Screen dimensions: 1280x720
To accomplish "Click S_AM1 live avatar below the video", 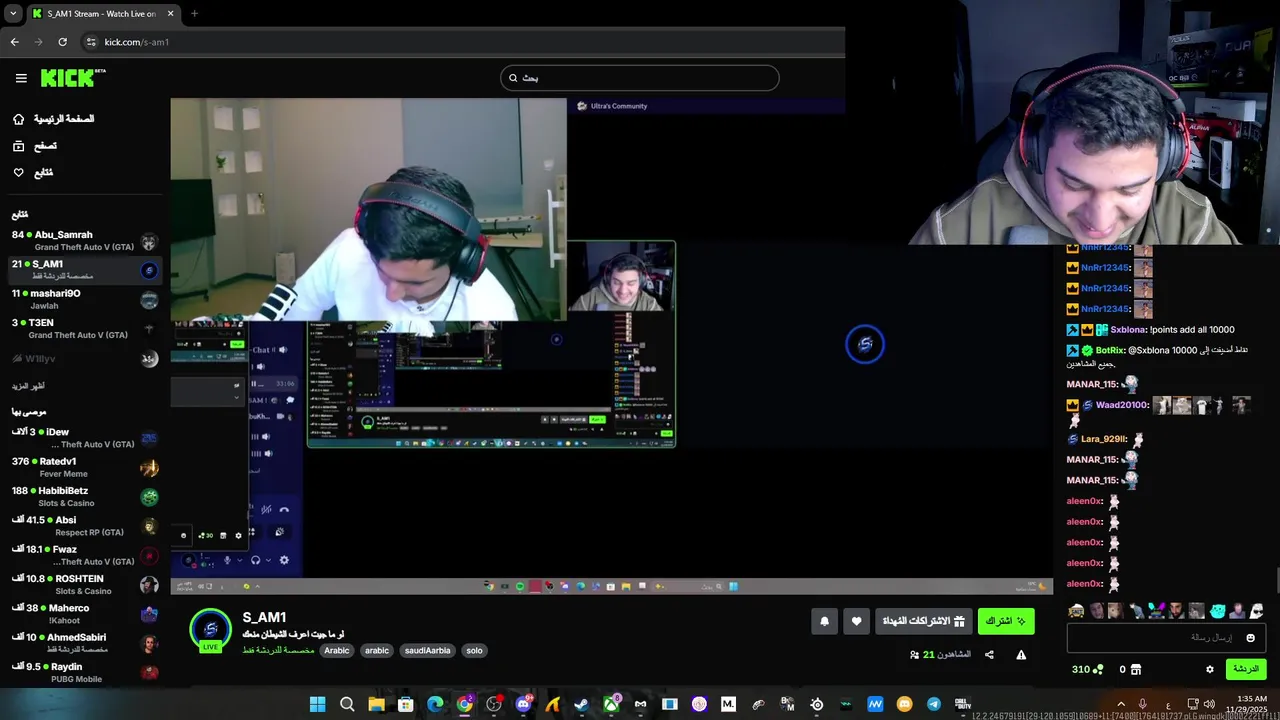I will (x=210, y=629).
